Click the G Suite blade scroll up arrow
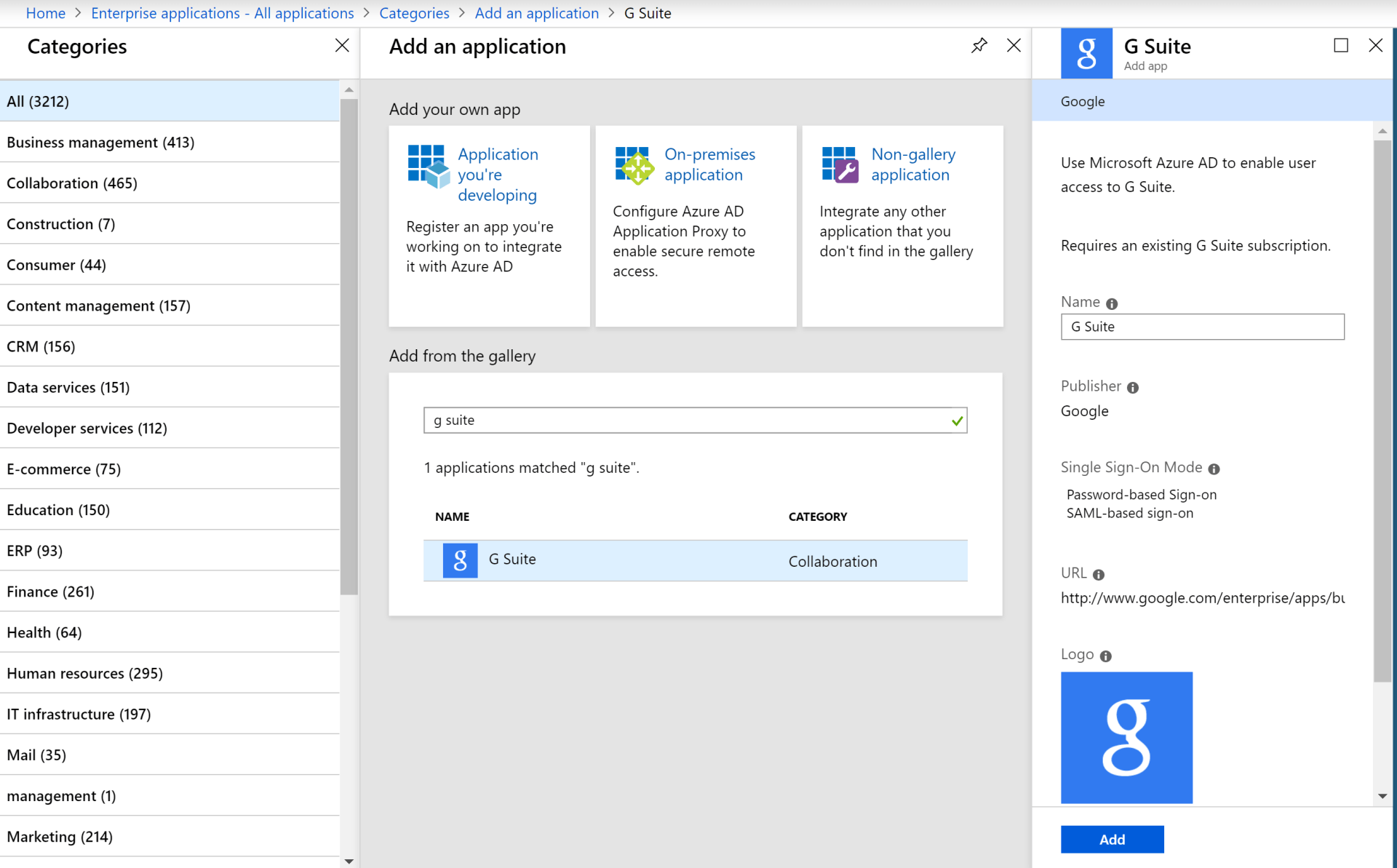This screenshot has height=868, width=1397. 1382,131
